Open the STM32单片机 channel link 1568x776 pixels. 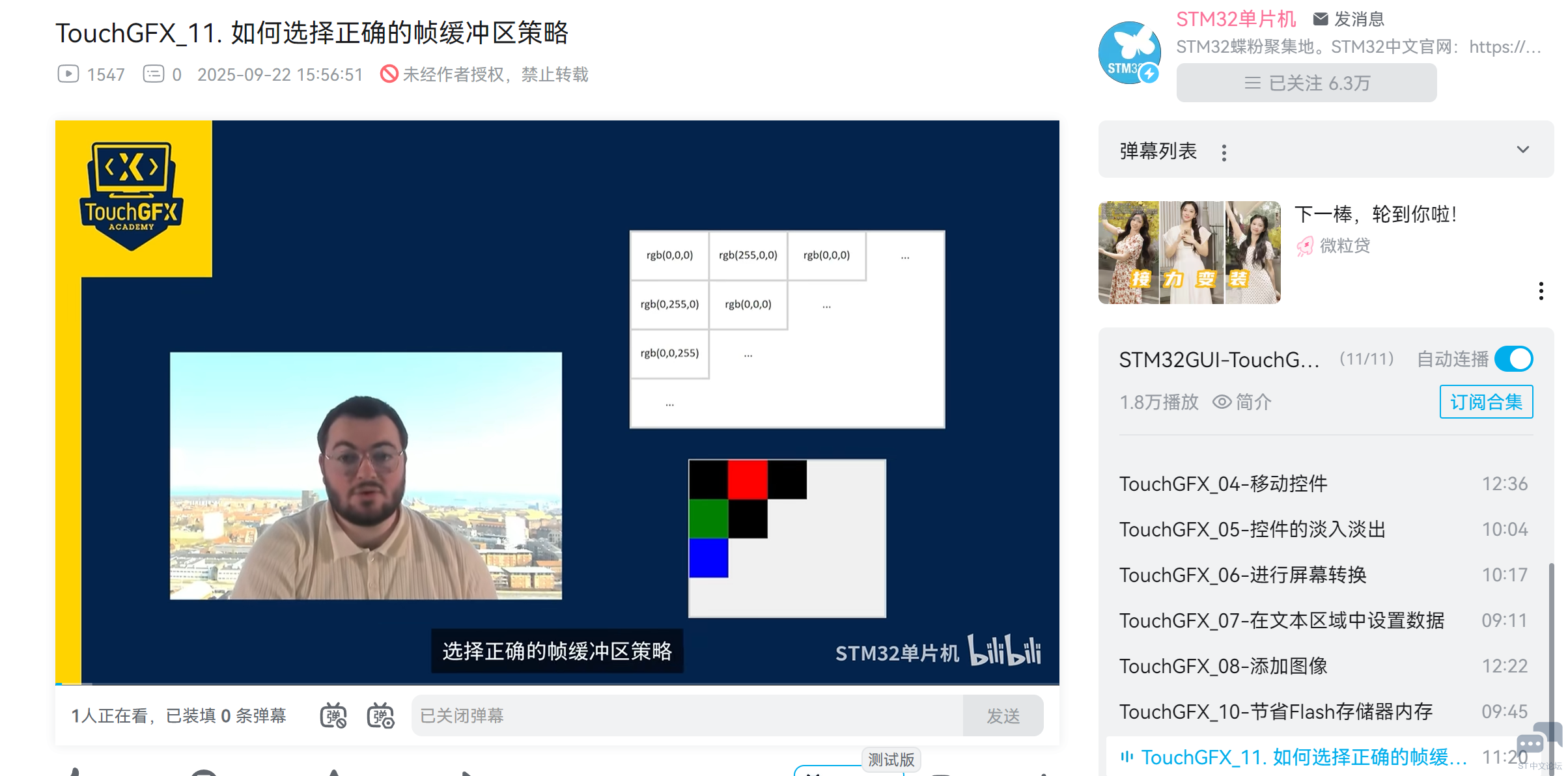click(x=1235, y=19)
